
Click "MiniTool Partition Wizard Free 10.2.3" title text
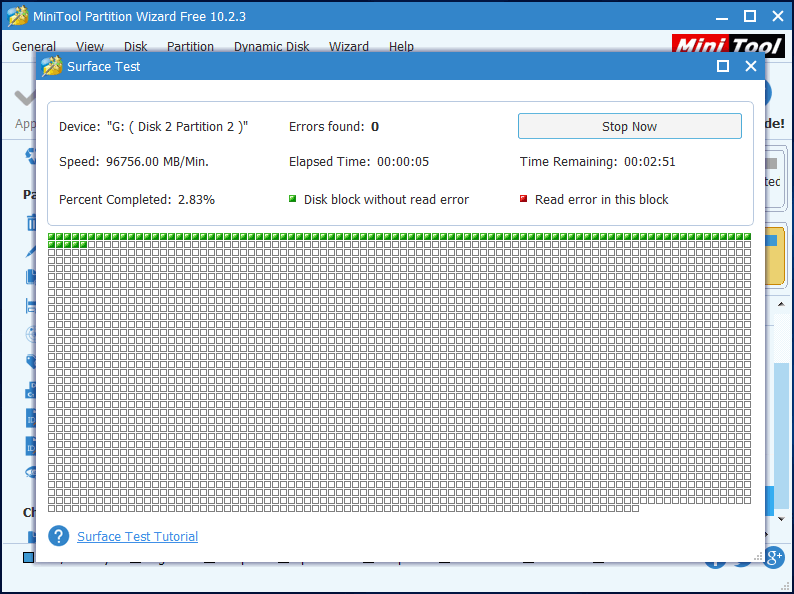click(x=139, y=17)
